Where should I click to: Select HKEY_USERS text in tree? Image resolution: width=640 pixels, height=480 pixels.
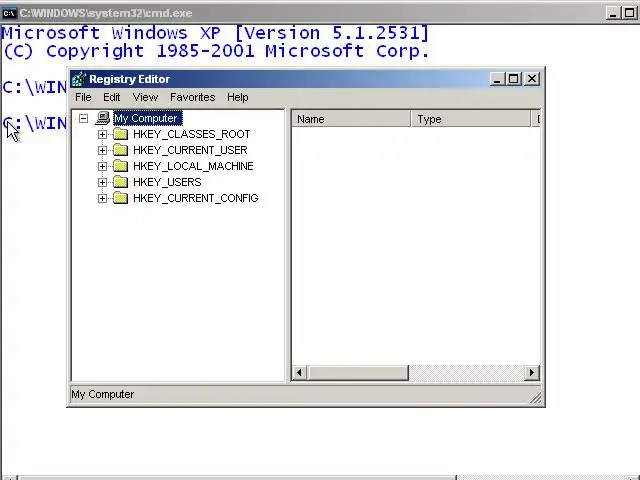click(167, 182)
